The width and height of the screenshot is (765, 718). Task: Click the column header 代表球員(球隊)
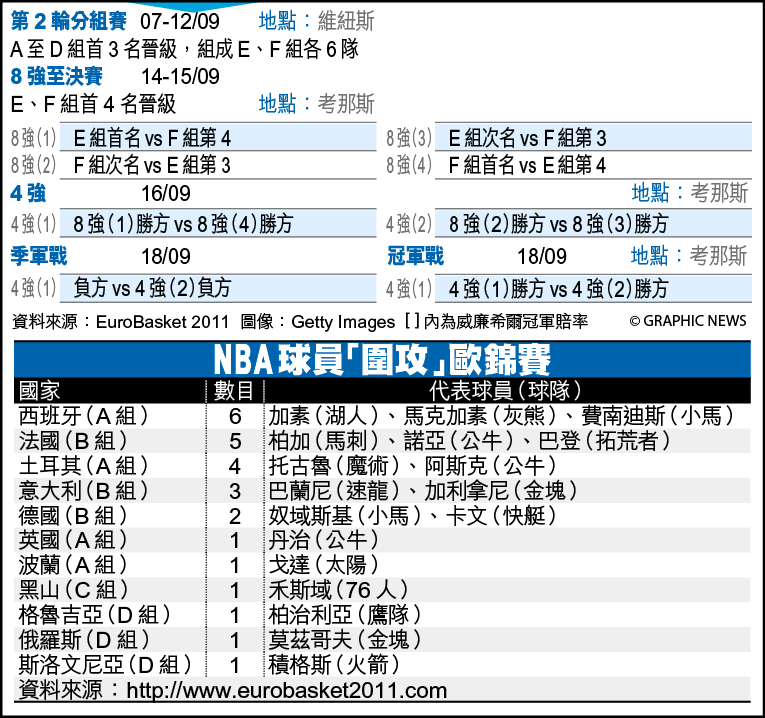pyautogui.click(x=505, y=391)
